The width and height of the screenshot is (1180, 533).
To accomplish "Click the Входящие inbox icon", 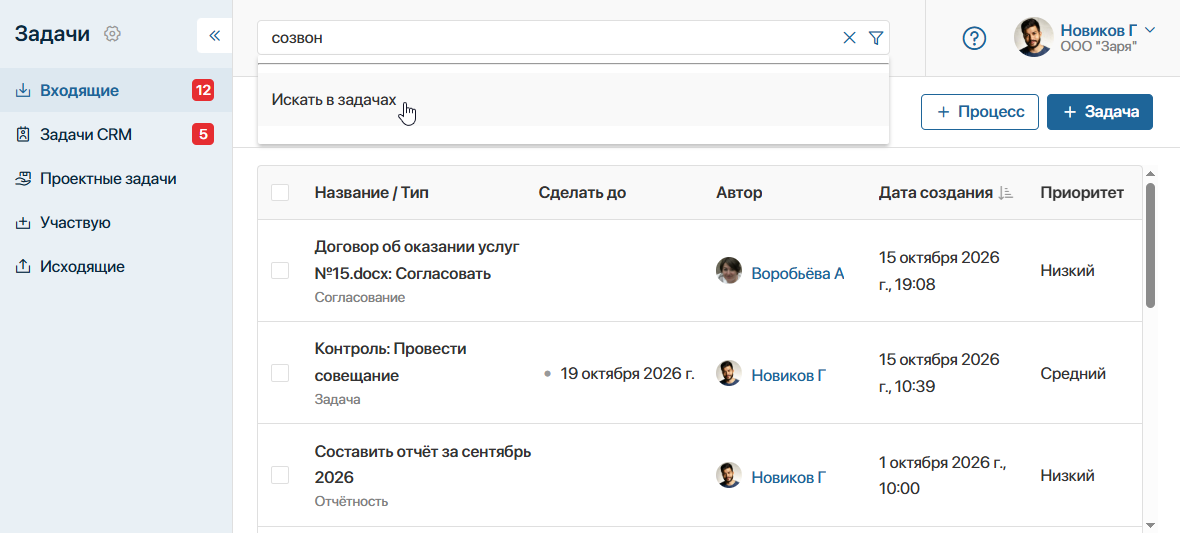I will (23, 91).
